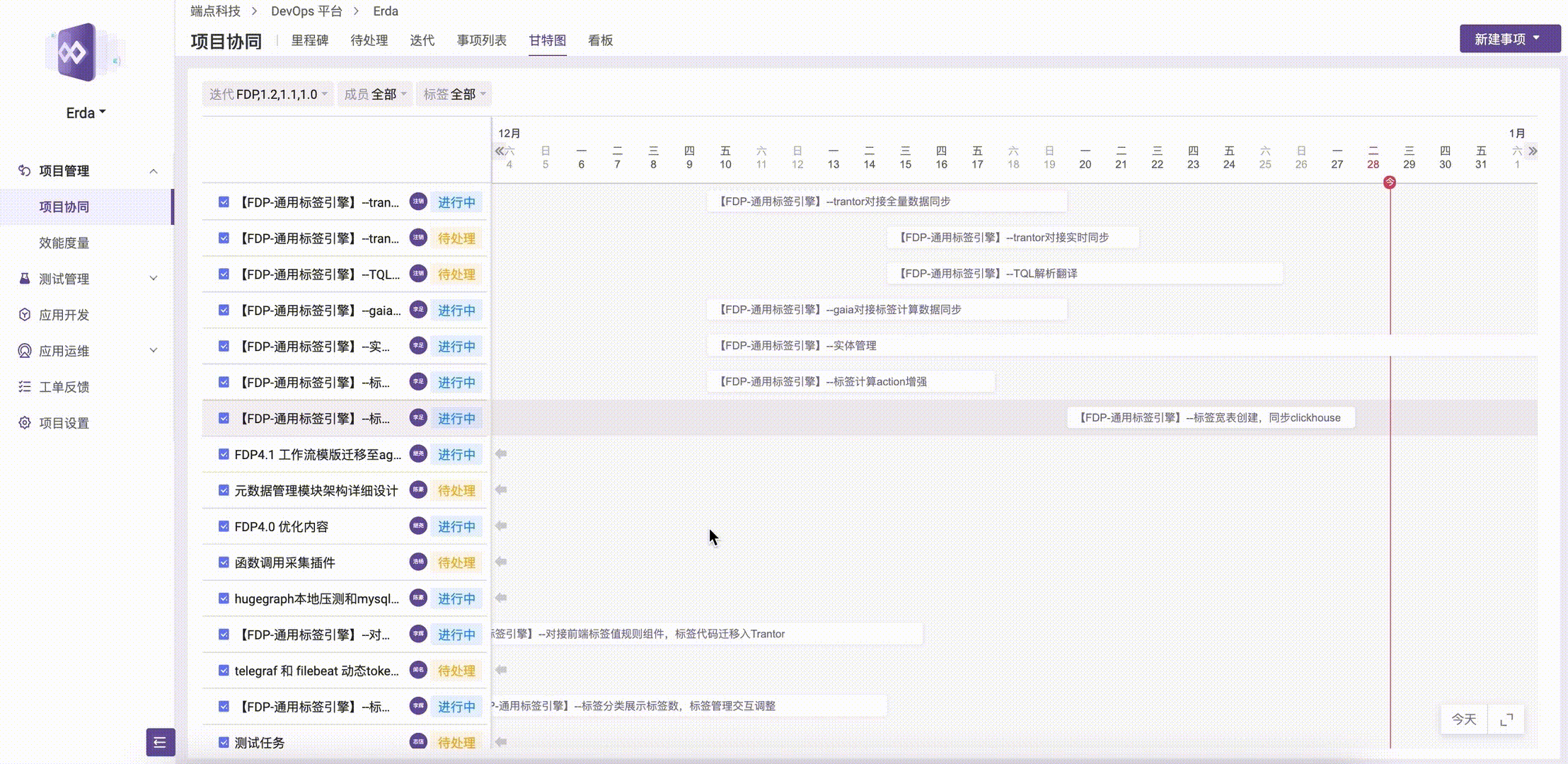Select the 测试管理 flask icon in sidebar
The height and width of the screenshot is (764, 1568).
point(23,279)
